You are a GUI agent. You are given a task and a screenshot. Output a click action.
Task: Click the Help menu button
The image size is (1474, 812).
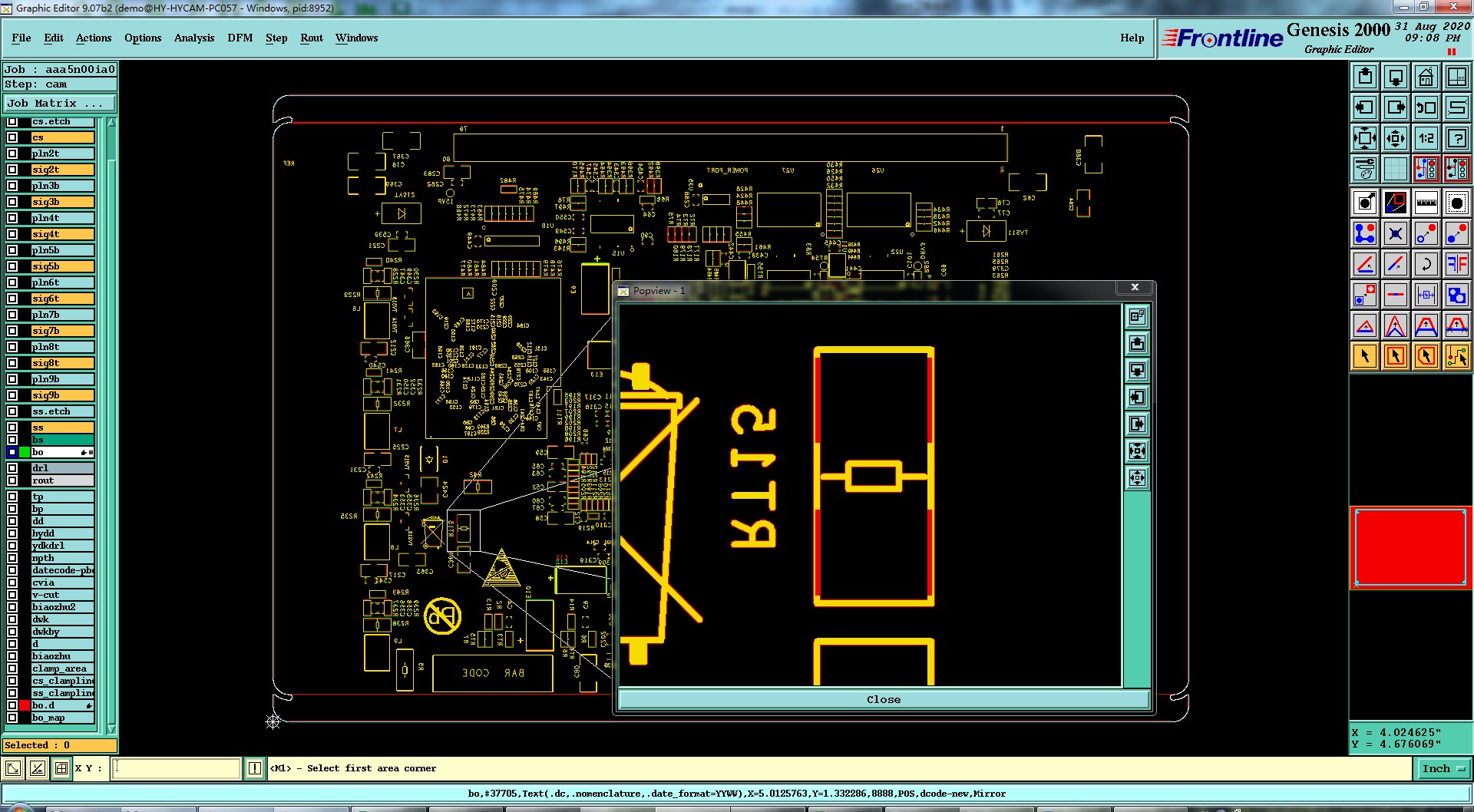pos(1132,38)
